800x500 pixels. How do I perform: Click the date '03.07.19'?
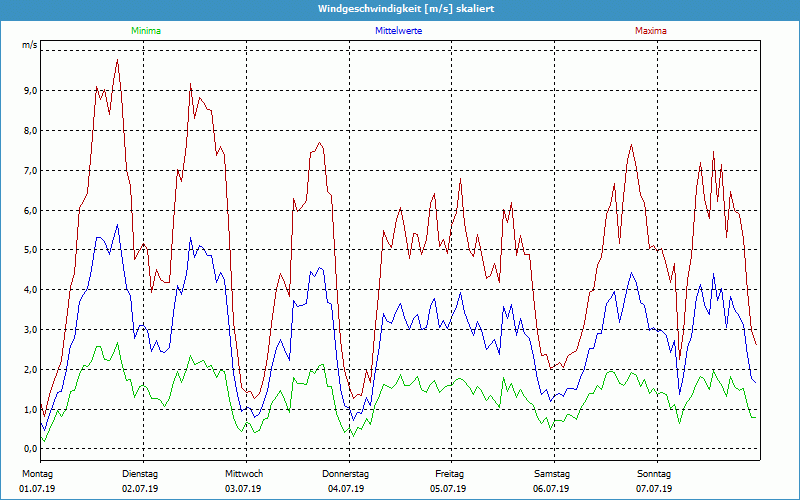tap(243, 489)
